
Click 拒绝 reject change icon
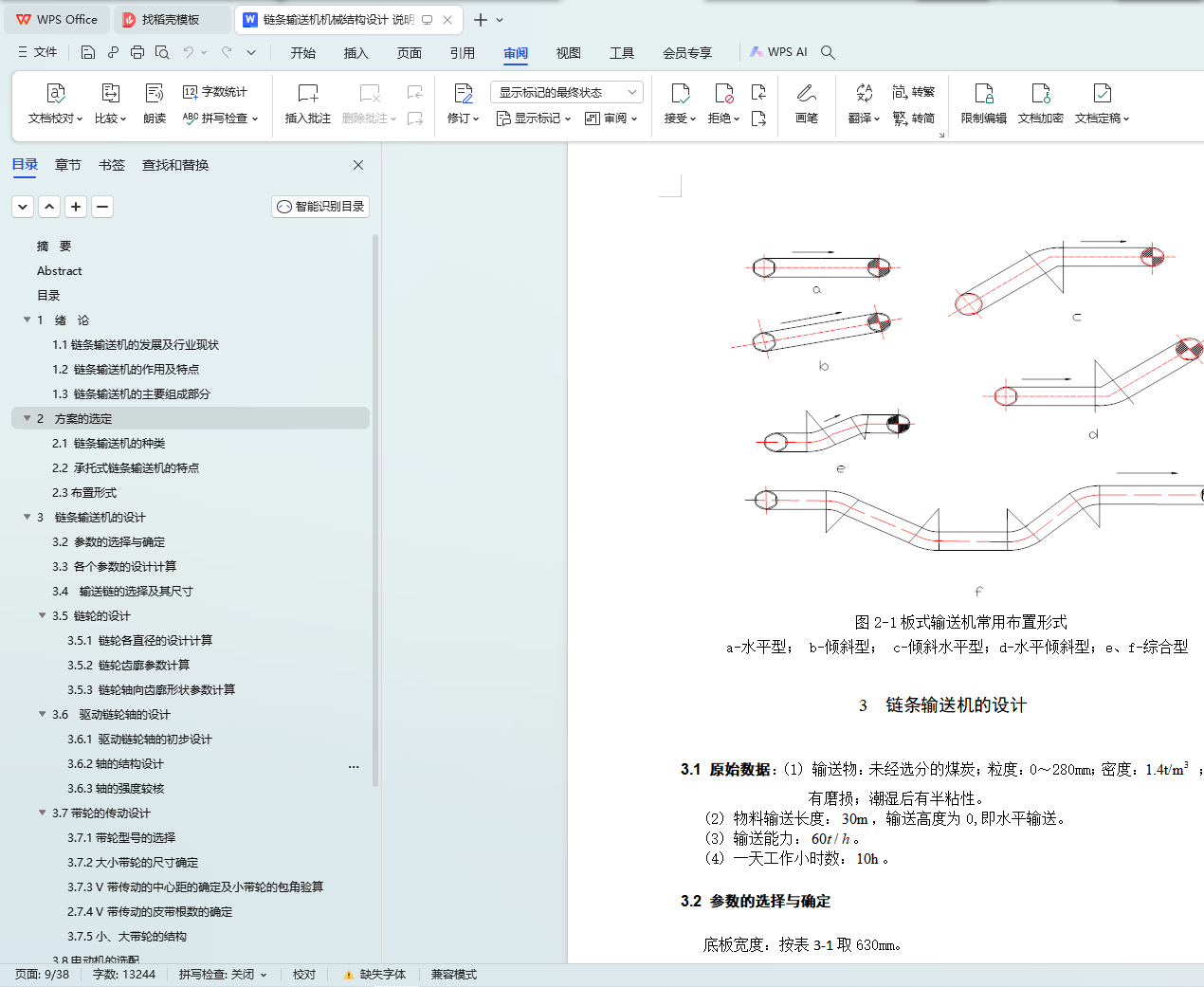pyautogui.click(x=723, y=93)
